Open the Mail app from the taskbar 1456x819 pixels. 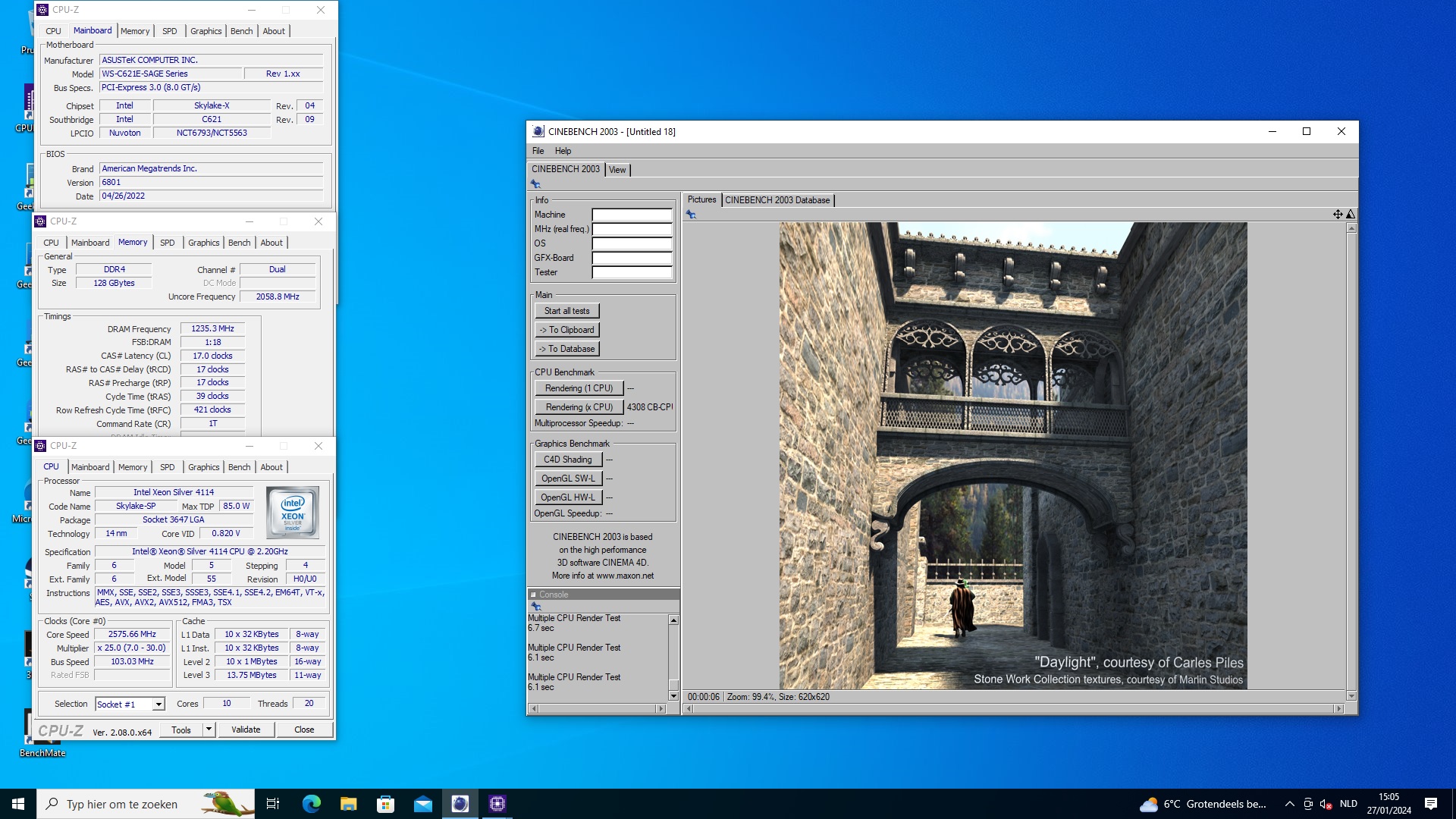422,804
